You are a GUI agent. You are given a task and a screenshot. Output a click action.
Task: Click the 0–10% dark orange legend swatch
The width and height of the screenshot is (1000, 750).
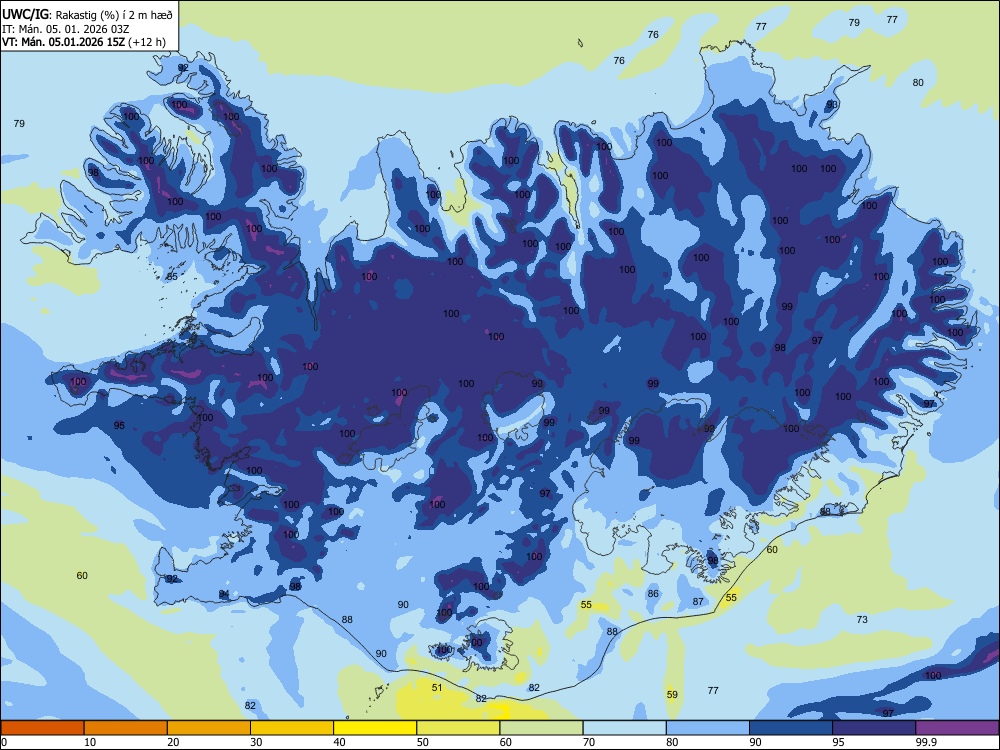[42, 728]
